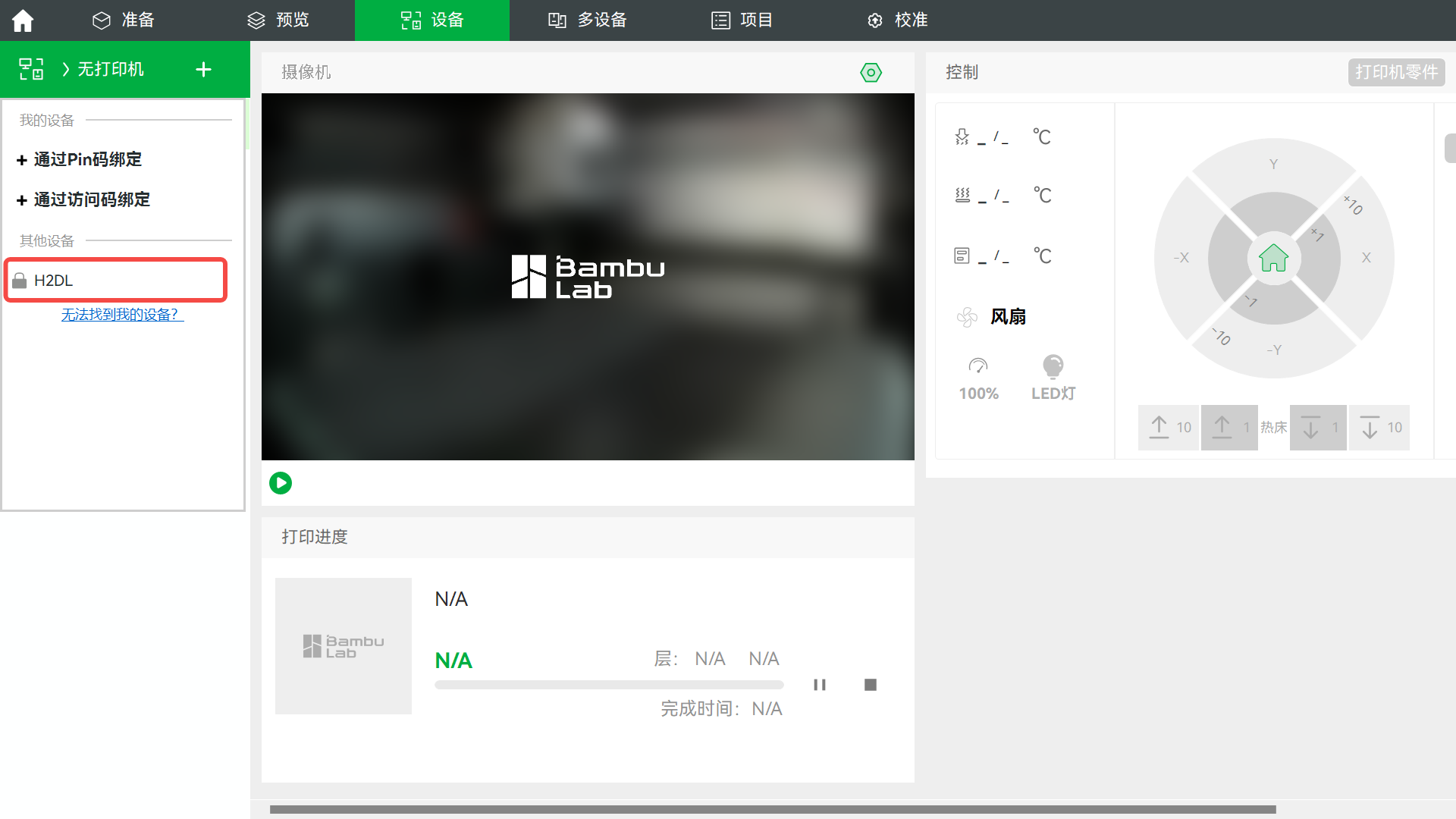The image size is (1456, 819).
Task: Move axis -Y on bottom outer ring
Action: [x=1274, y=350]
